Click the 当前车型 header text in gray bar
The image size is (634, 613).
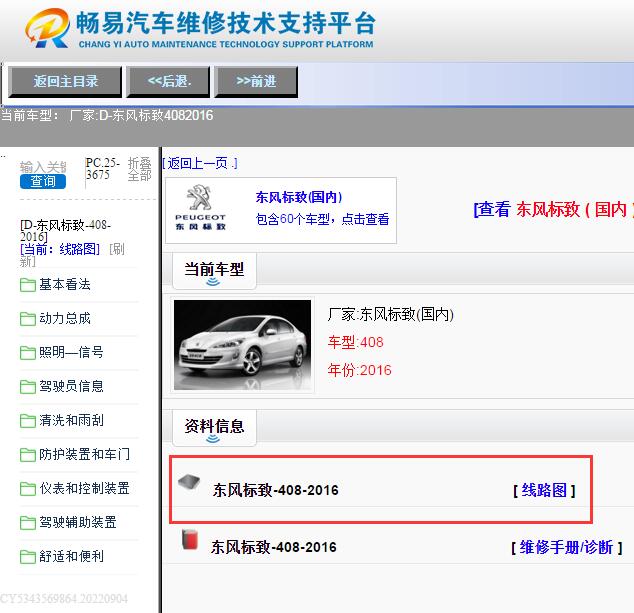[107, 116]
